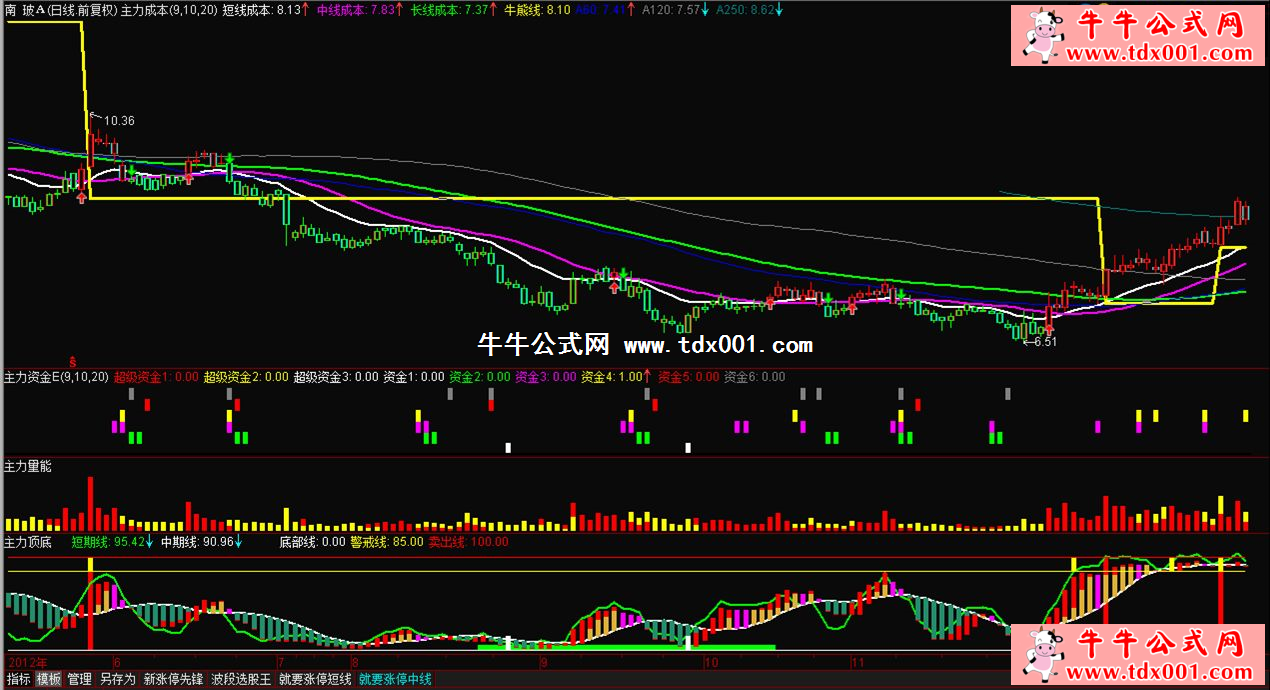Click the 资金2: 0.00 value
Screen dimensions: 1270x690
click(x=479, y=377)
